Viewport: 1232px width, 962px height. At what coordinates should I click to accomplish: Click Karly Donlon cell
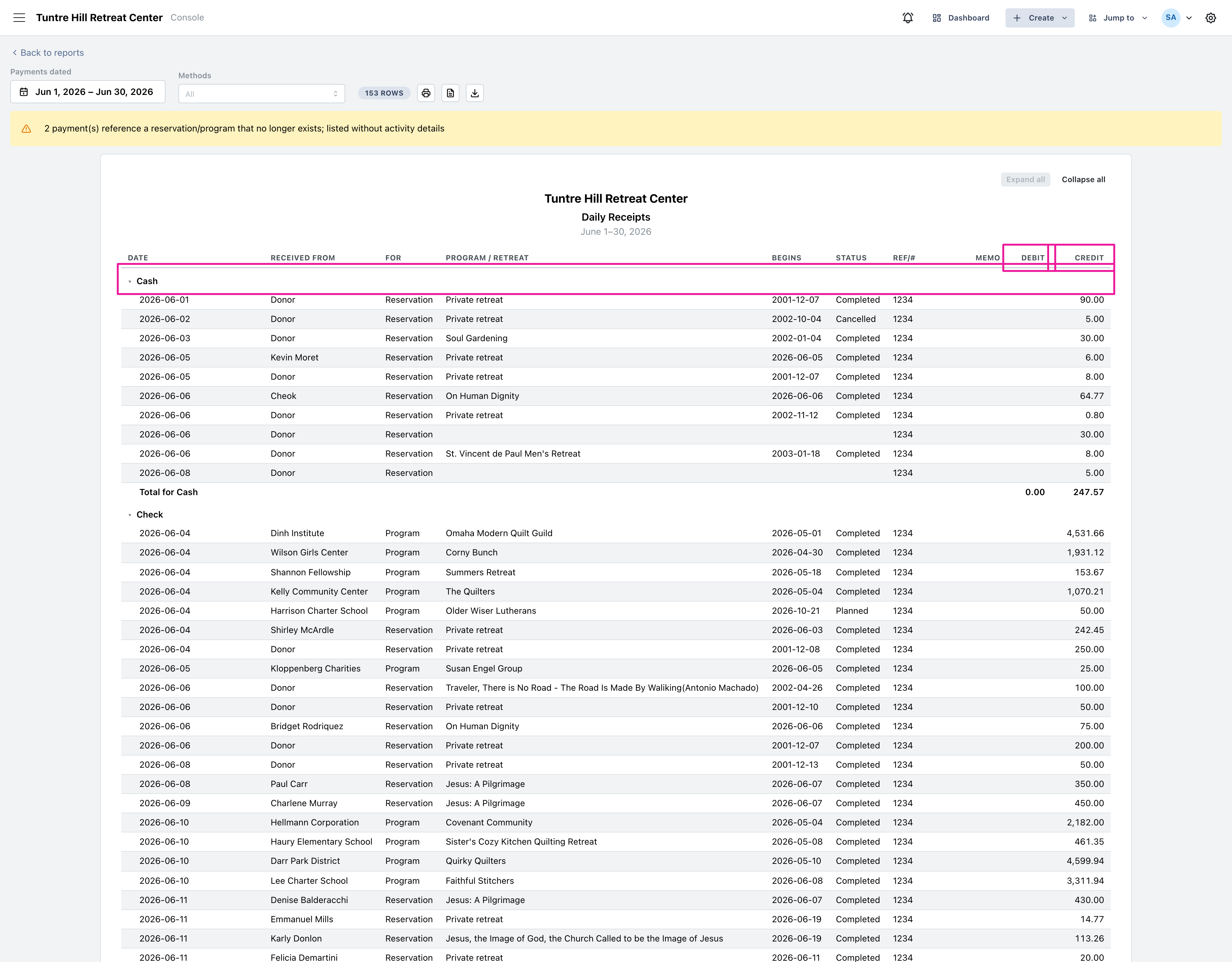[x=296, y=938]
